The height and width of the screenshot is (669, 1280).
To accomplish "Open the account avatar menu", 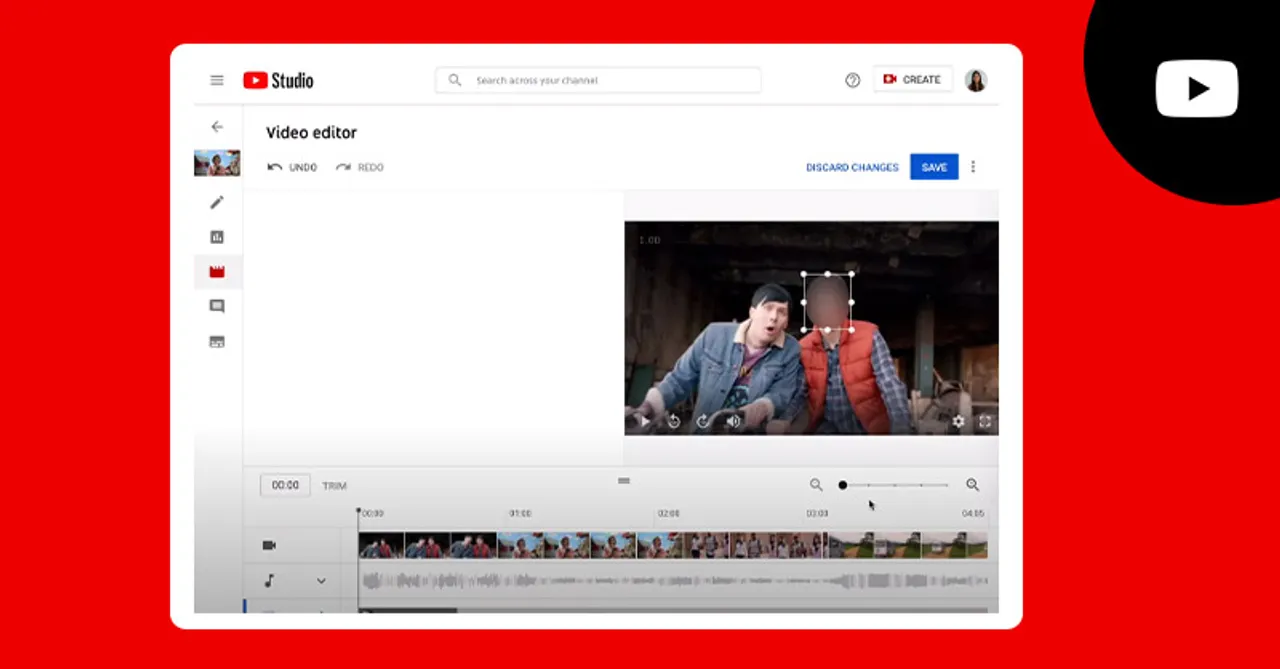I will pos(976,80).
